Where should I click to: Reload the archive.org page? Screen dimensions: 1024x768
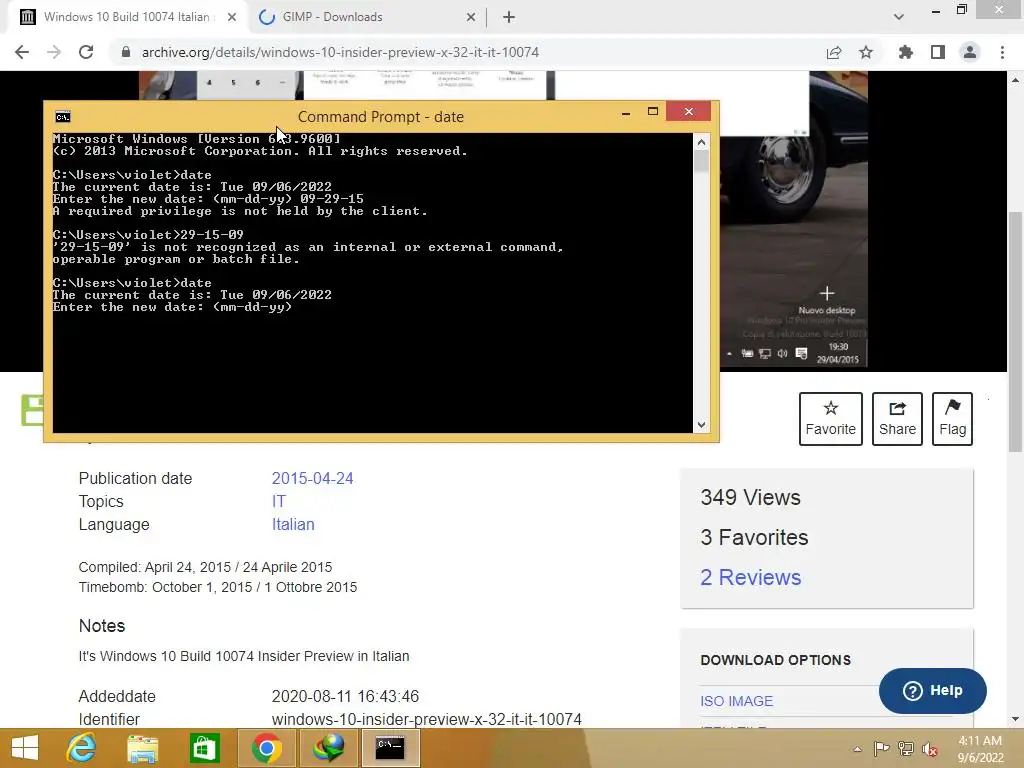tap(86, 52)
